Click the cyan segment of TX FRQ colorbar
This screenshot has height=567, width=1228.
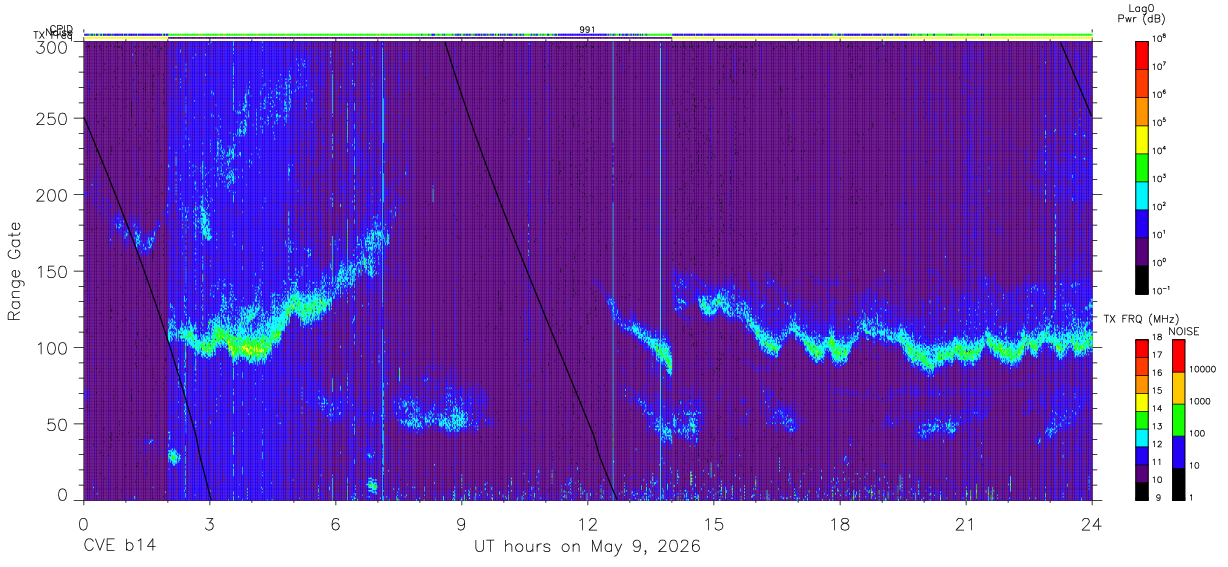coord(1142,437)
